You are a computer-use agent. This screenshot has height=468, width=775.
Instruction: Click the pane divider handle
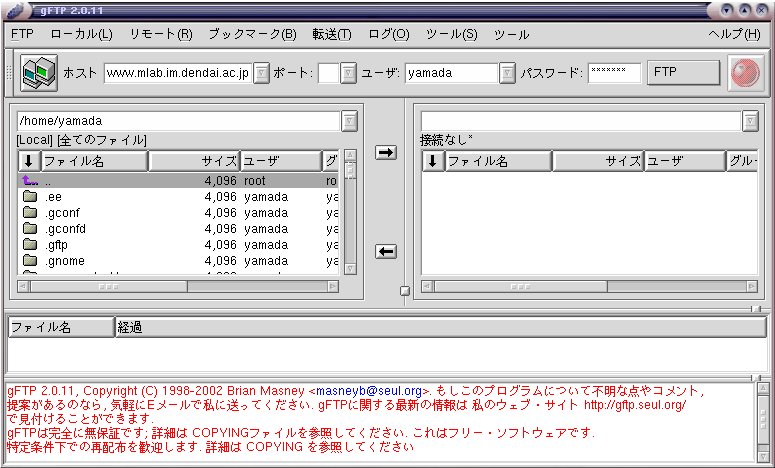tap(404, 291)
